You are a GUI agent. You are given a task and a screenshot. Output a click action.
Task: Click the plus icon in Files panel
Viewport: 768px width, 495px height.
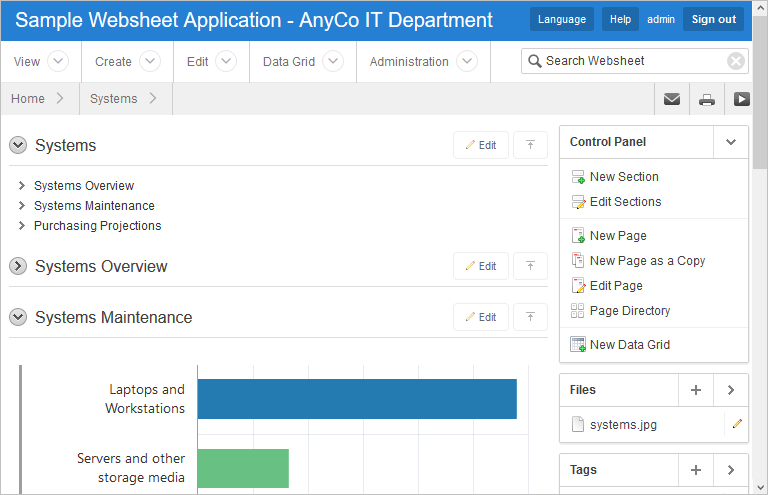697,390
